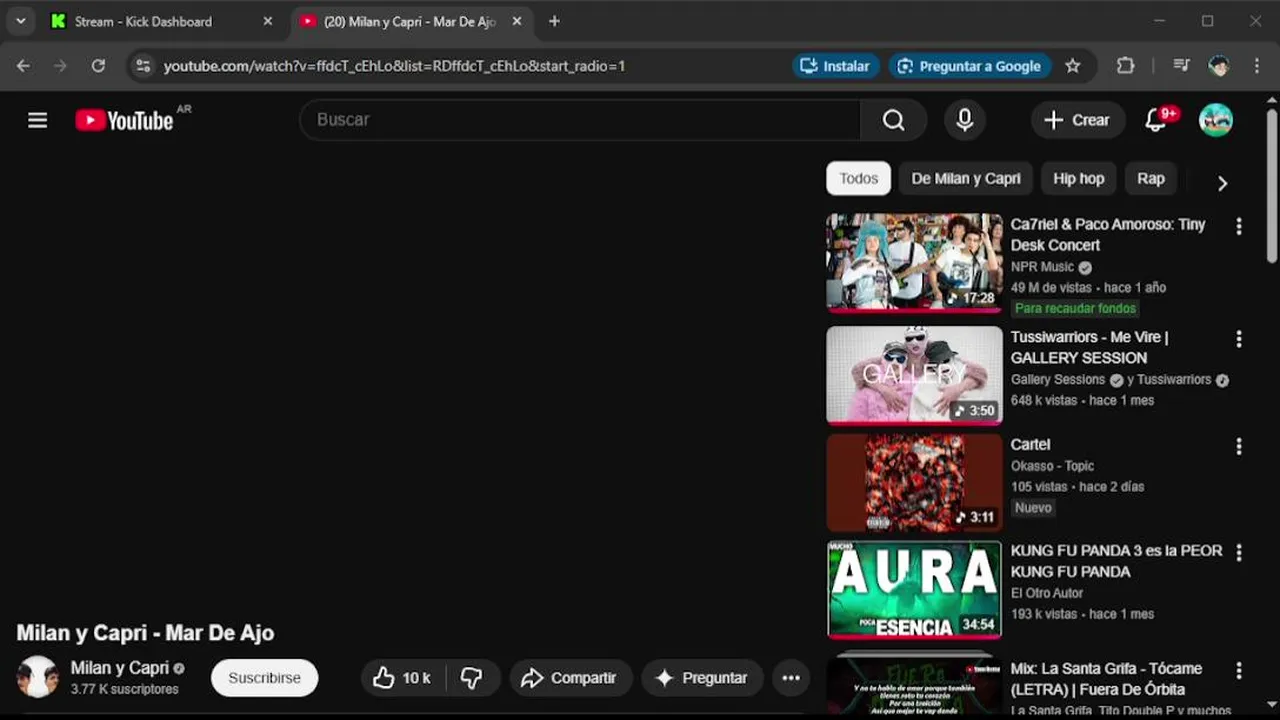1280x720 pixels.
Task: Open Ca7riel & Paco Amoroso: Tiny Desk Concert title
Action: 1108,235
